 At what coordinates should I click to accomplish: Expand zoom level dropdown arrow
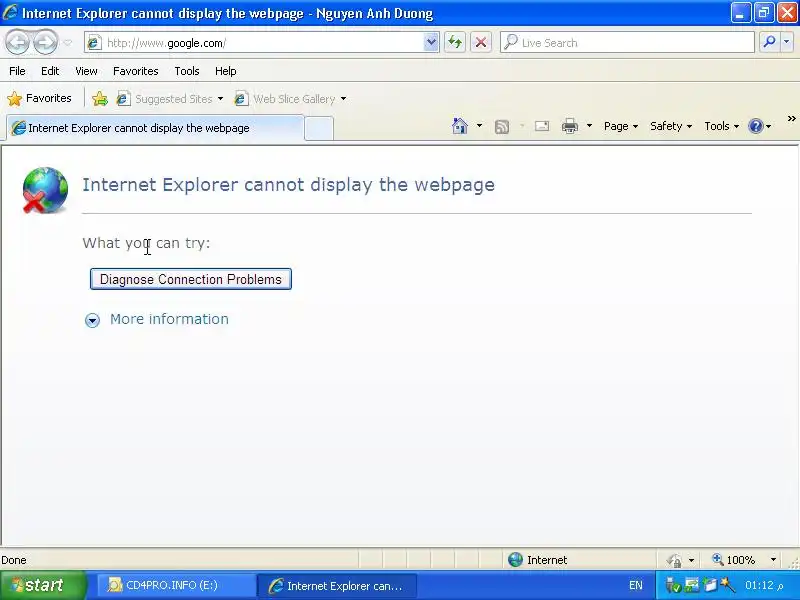click(773, 560)
